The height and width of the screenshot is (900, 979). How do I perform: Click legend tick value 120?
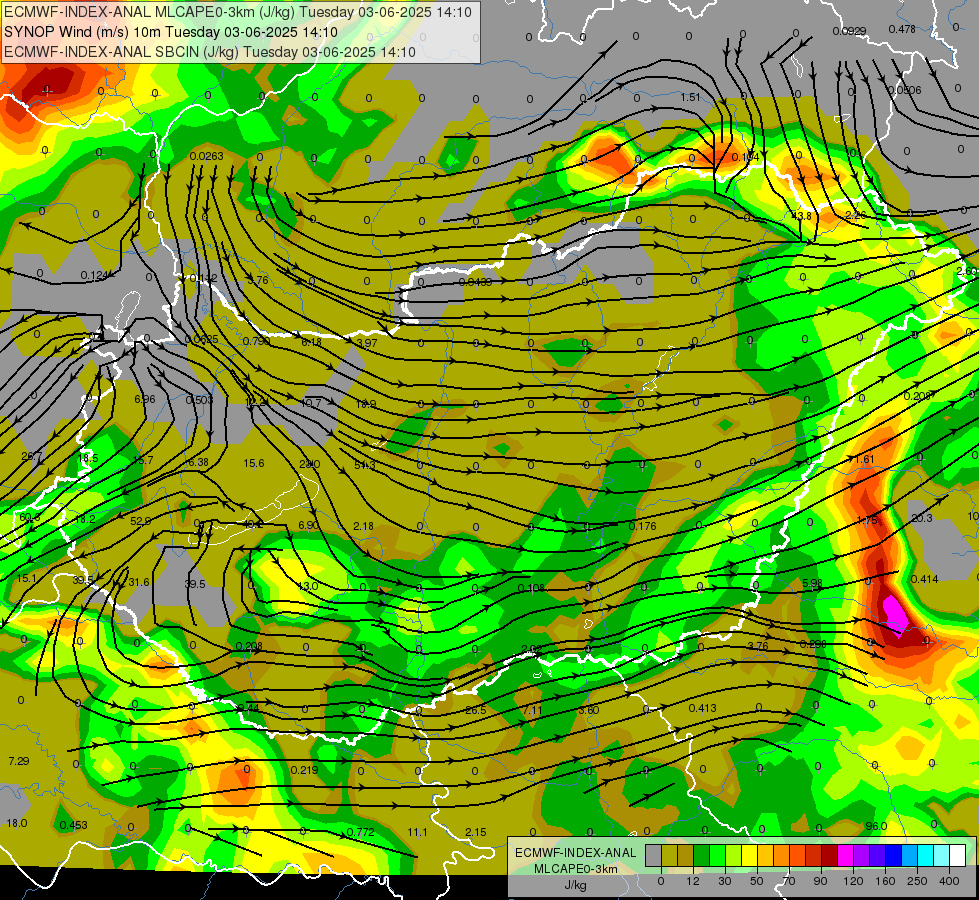(x=853, y=881)
